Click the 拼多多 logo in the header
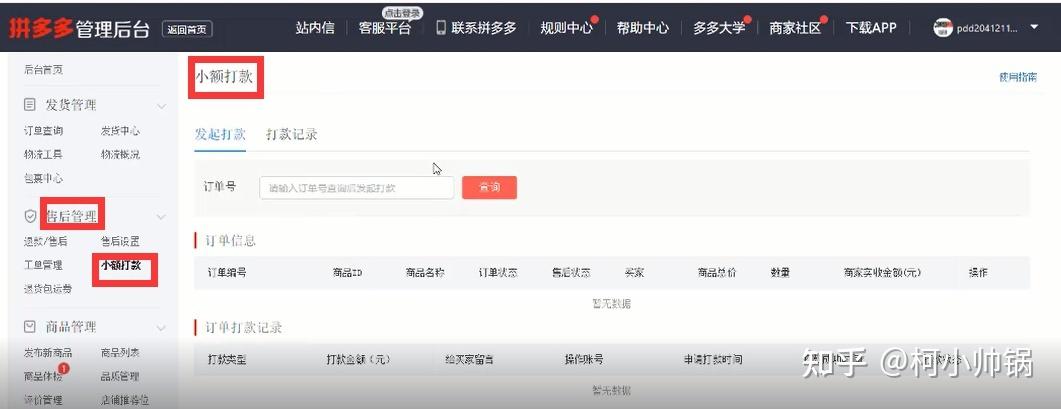This screenshot has width=1061, height=409. pos(41,28)
